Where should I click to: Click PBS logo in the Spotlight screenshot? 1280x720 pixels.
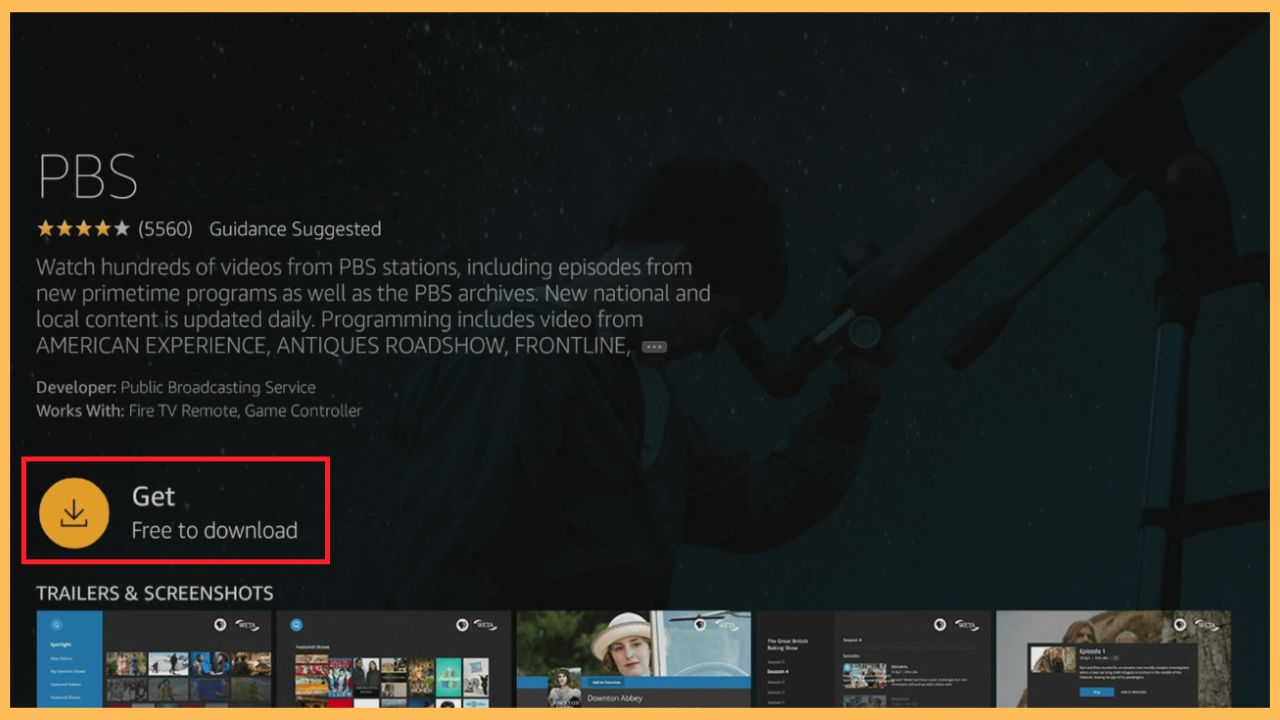pos(220,625)
